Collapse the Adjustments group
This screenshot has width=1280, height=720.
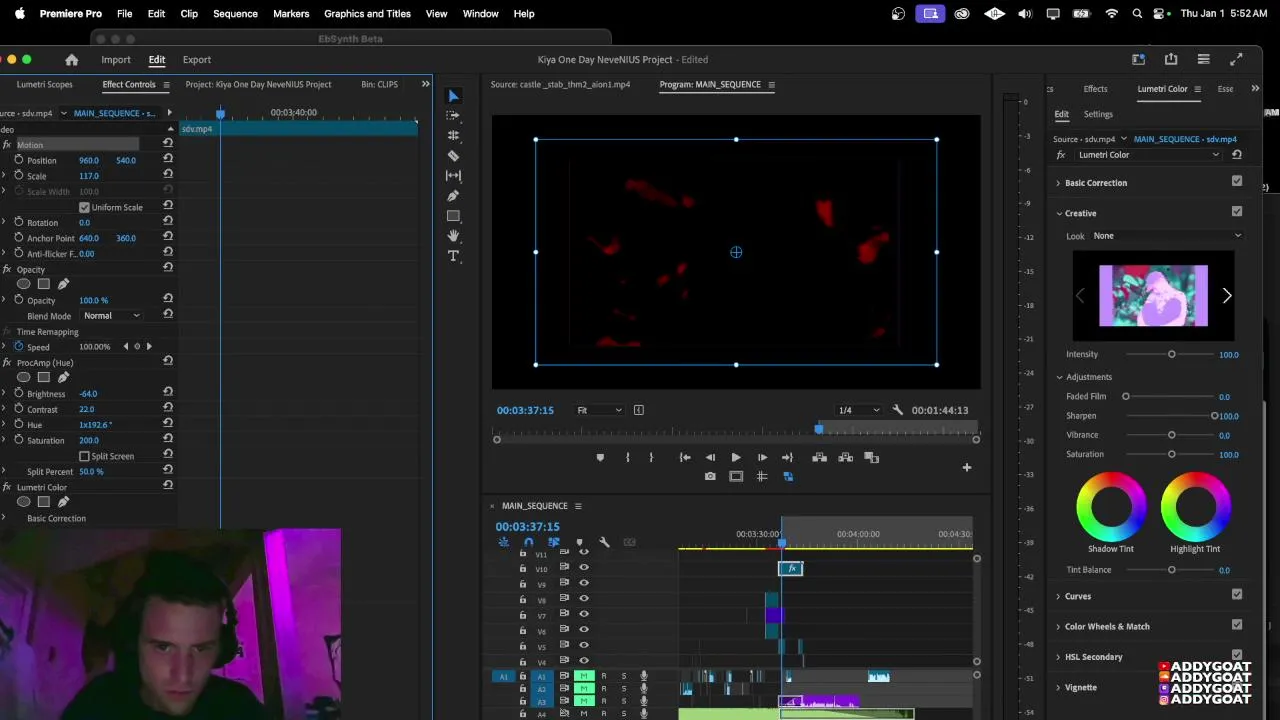point(1059,377)
